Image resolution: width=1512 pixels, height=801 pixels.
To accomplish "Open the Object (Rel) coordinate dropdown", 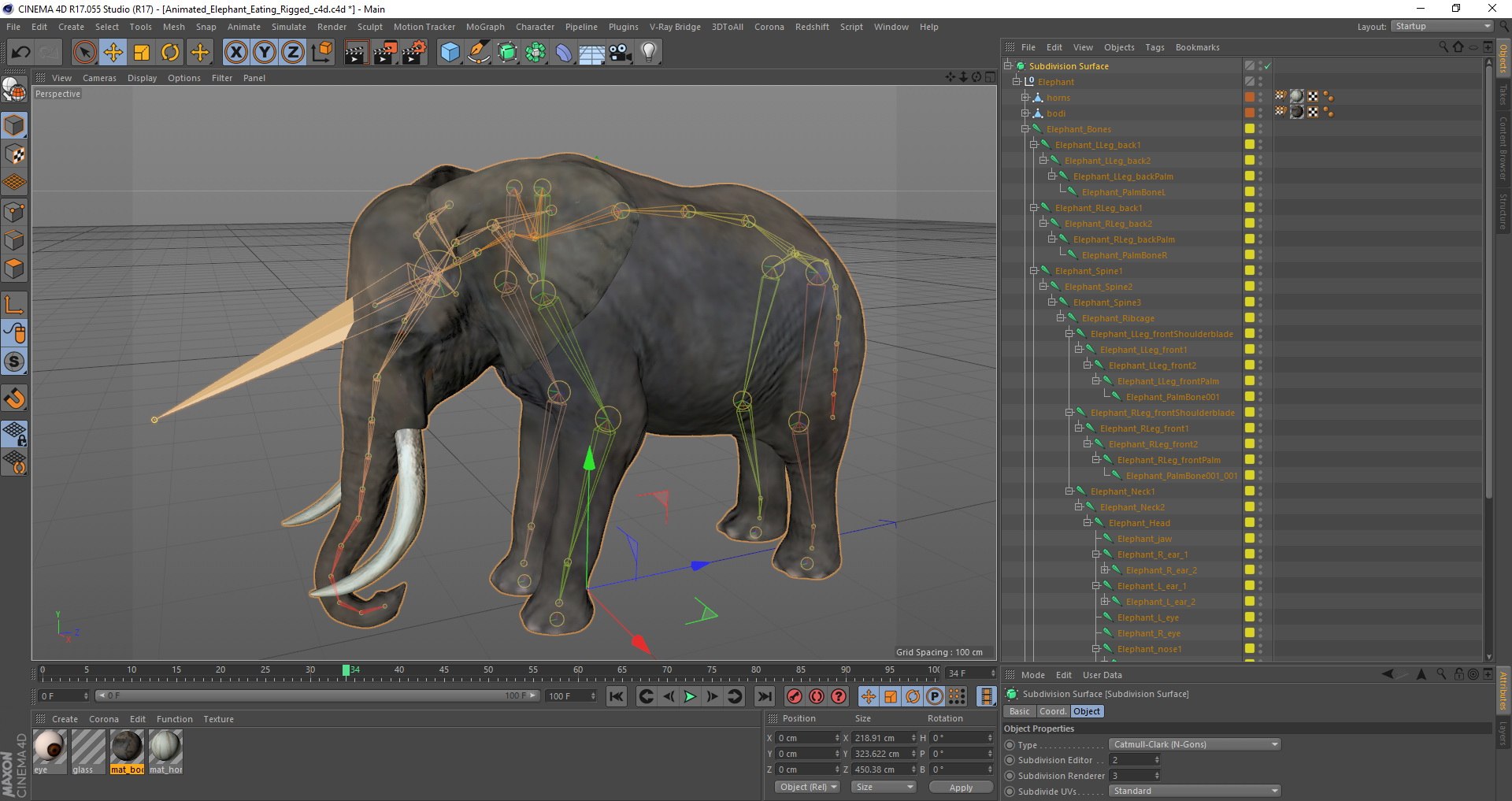I will (808, 787).
